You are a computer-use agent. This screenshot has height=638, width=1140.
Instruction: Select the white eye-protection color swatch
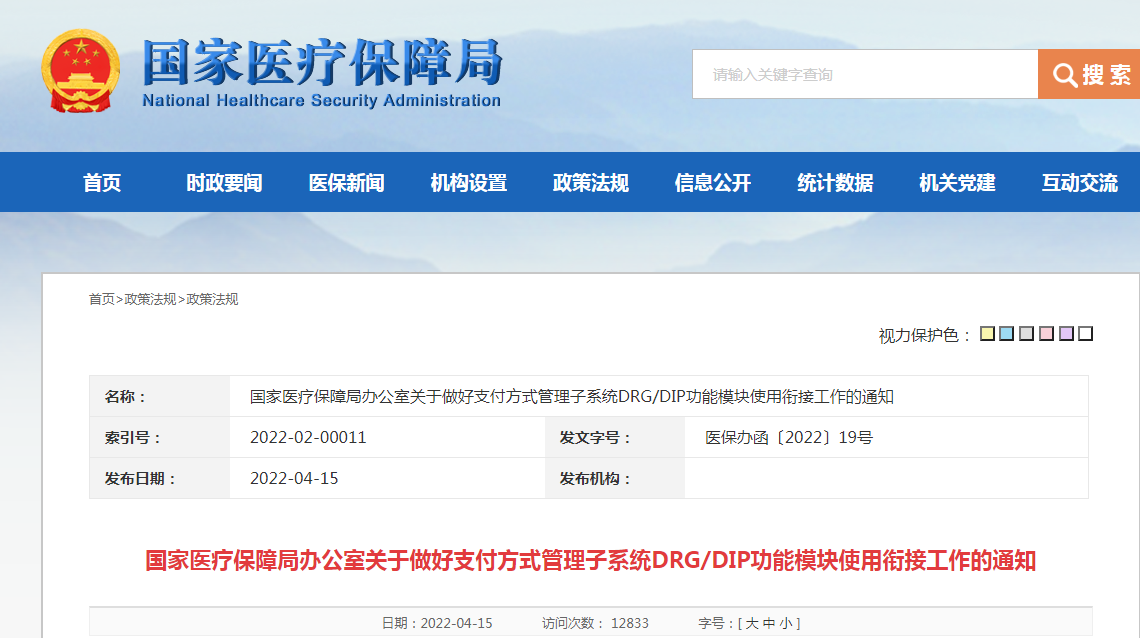tap(1085, 334)
